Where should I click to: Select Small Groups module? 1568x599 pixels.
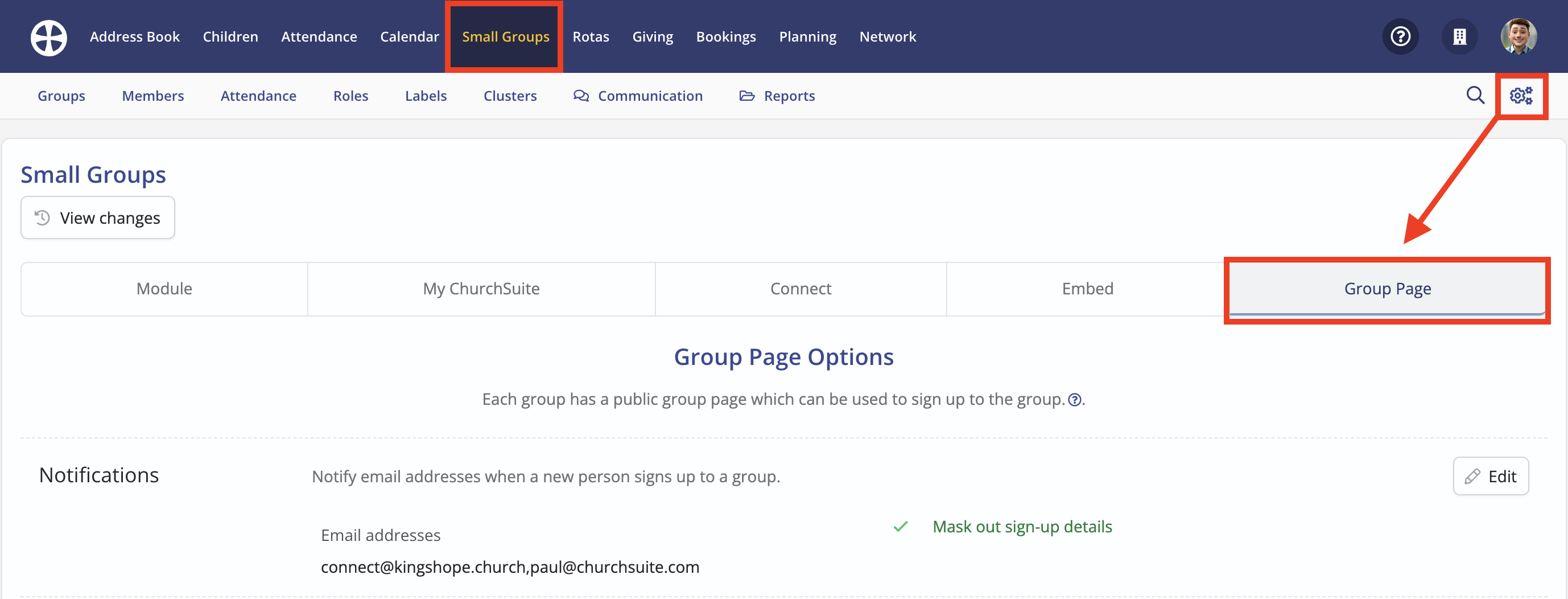point(505,36)
